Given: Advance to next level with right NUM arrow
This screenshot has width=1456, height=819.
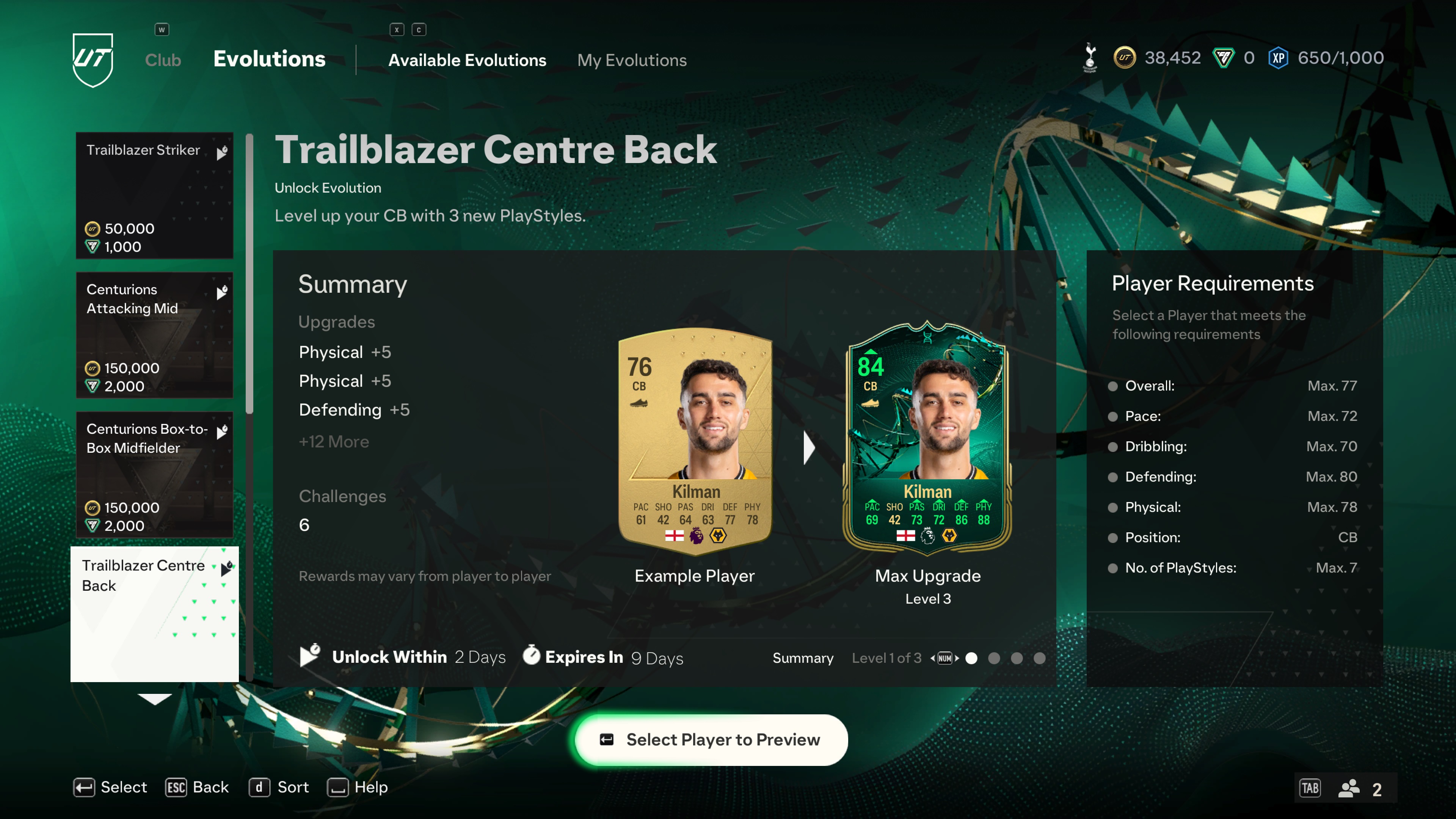Looking at the screenshot, I should 957,659.
